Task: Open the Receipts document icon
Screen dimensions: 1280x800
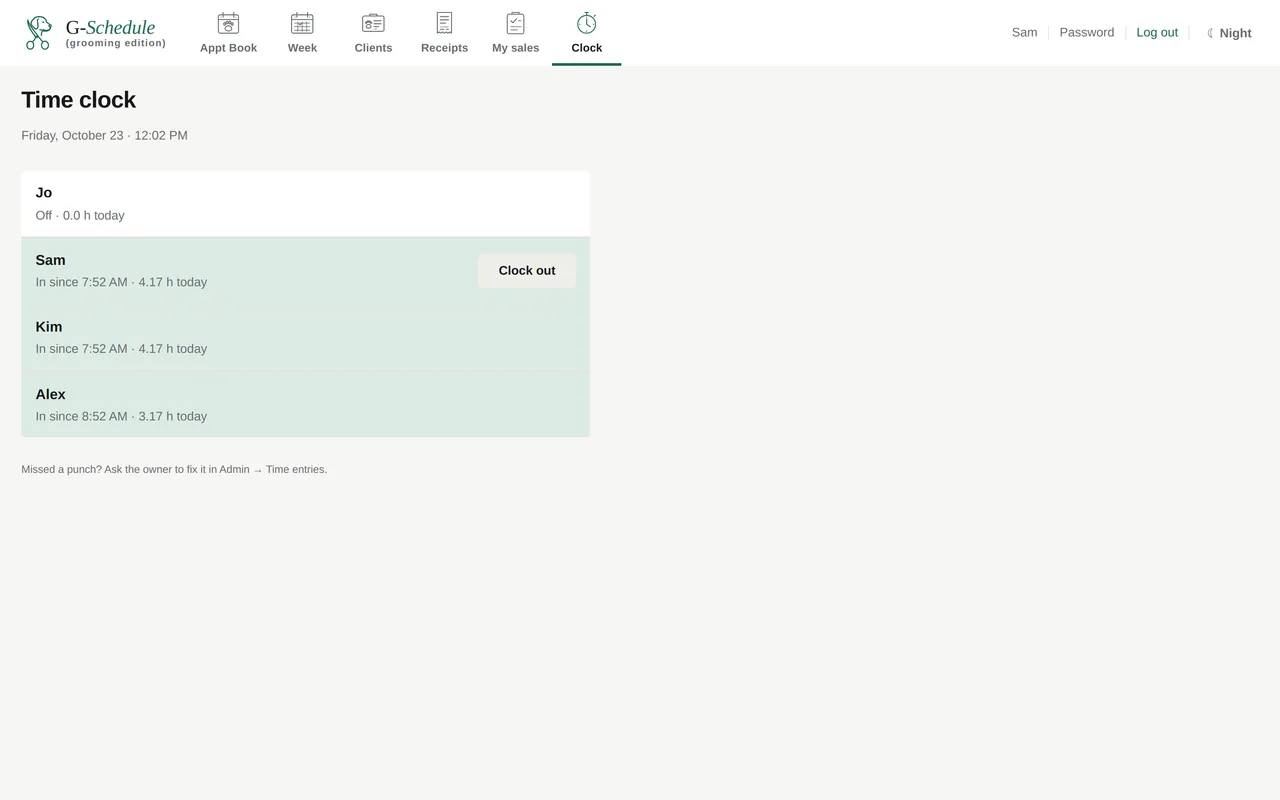Action: pos(444,23)
